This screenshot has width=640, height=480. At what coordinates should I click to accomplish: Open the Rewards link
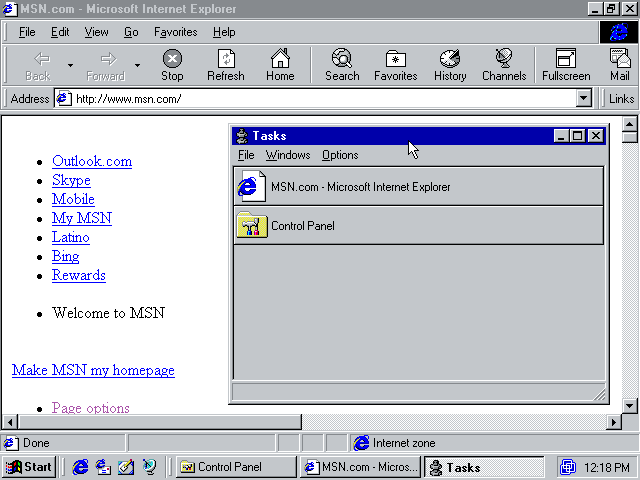79,275
